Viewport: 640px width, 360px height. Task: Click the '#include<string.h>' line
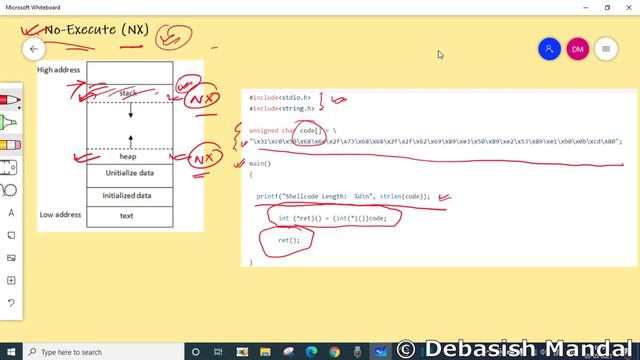click(282, 109)
